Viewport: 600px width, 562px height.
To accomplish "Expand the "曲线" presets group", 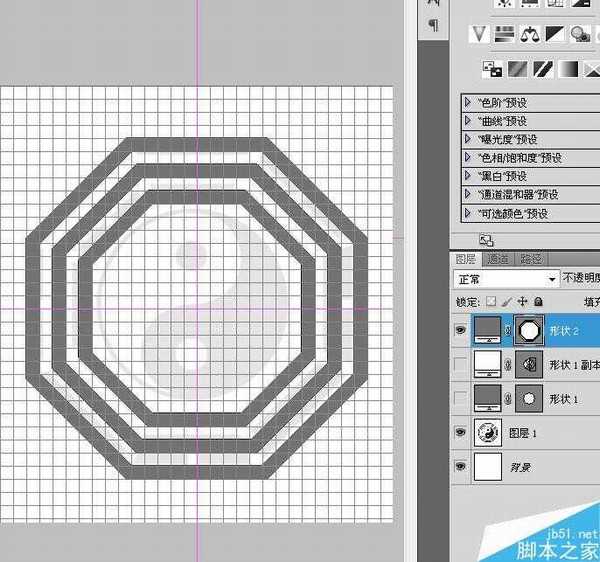I will pos(468,120).
